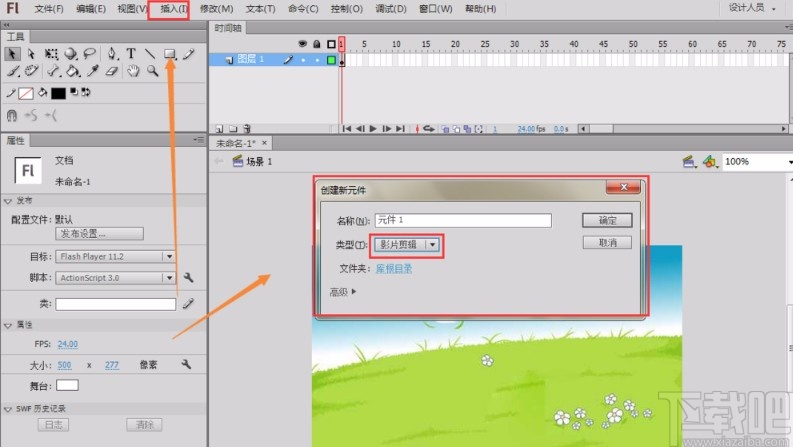The height and width of the screenshot is (447, 793).
Task: Expand the 高级 section in dialog
Action: click(343, 292)
